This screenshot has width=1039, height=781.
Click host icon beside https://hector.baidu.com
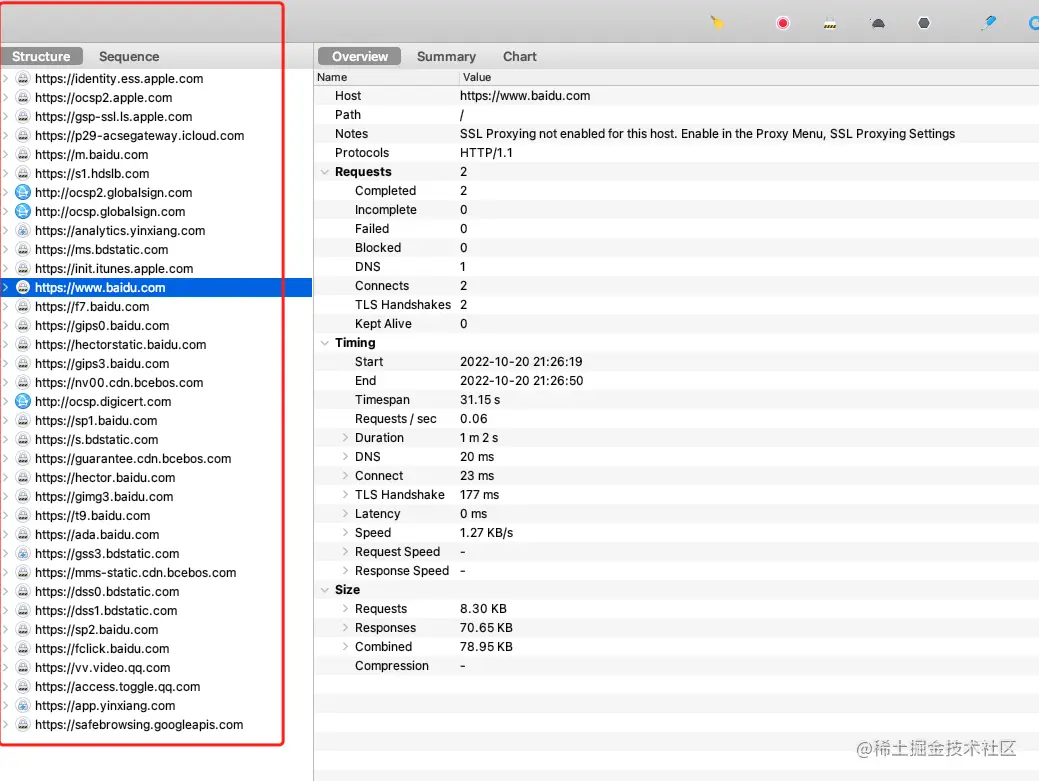(x=23, y=478)
